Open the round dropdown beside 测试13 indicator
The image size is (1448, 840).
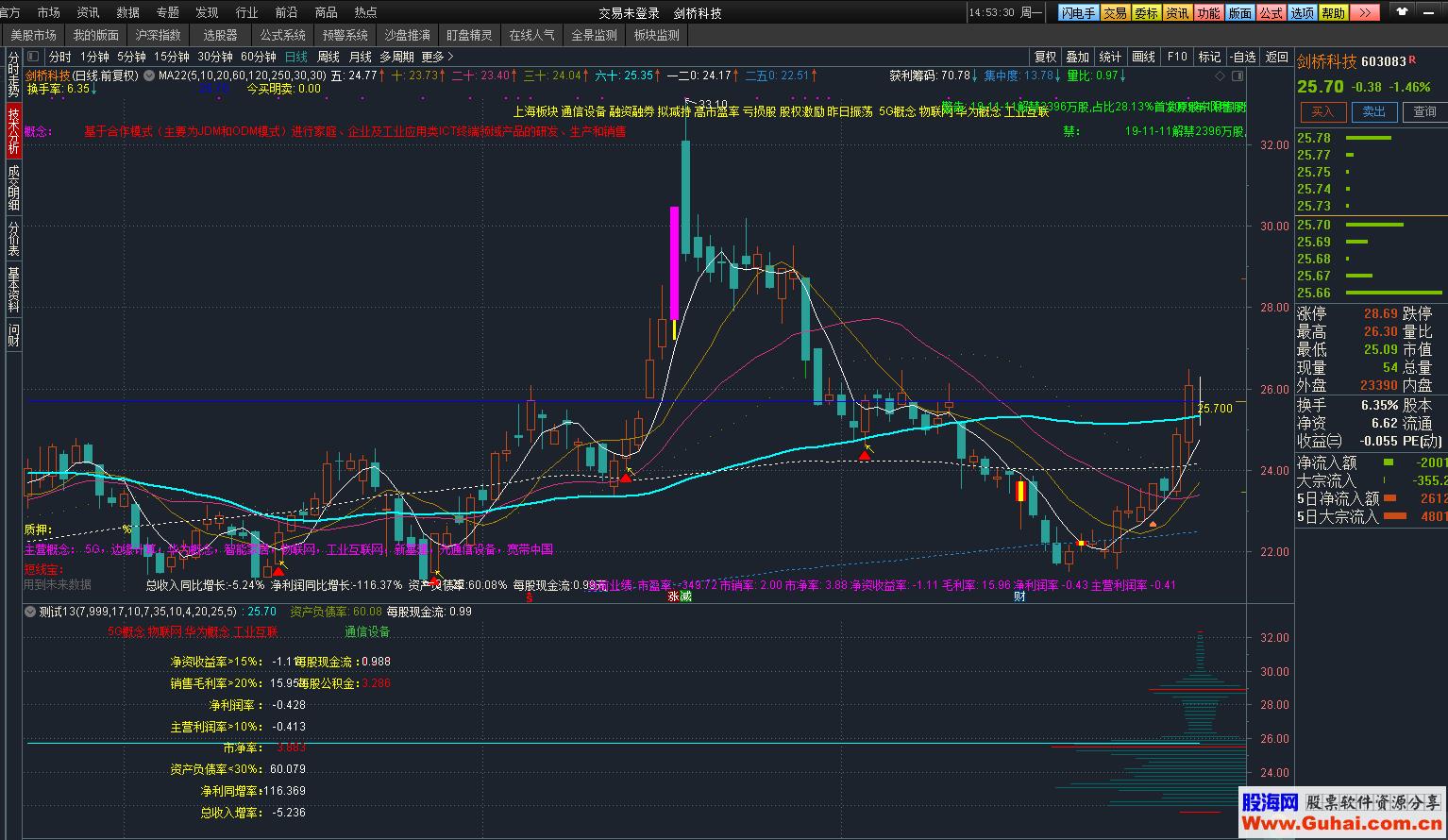pos(31,612)
